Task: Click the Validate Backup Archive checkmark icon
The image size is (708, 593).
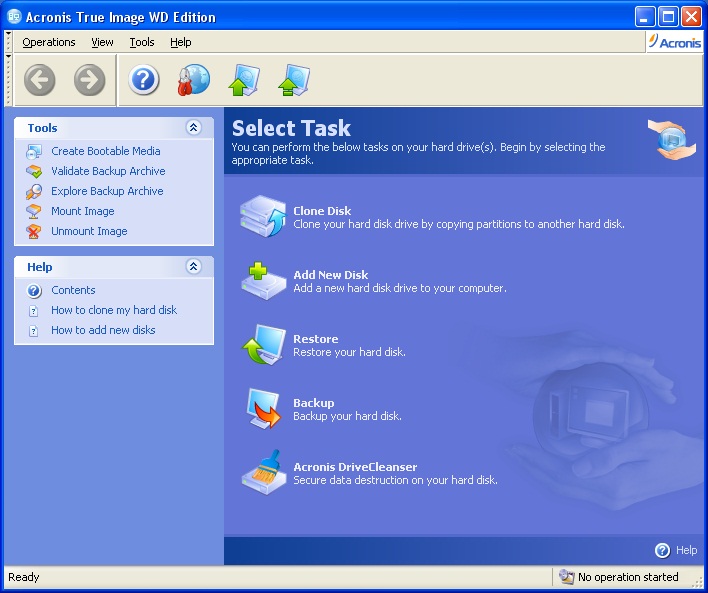Action: point(34,172)
